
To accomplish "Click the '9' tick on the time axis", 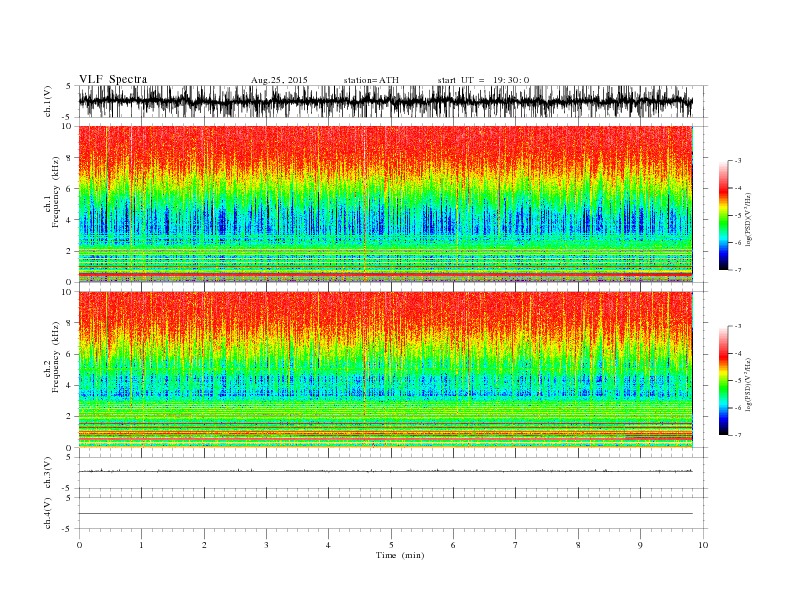I will pyautogui.click(x=640, y=545).
